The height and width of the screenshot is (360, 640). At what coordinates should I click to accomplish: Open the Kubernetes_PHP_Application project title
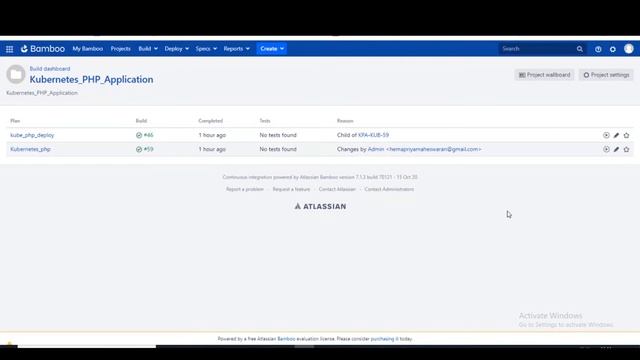(91, 80)
